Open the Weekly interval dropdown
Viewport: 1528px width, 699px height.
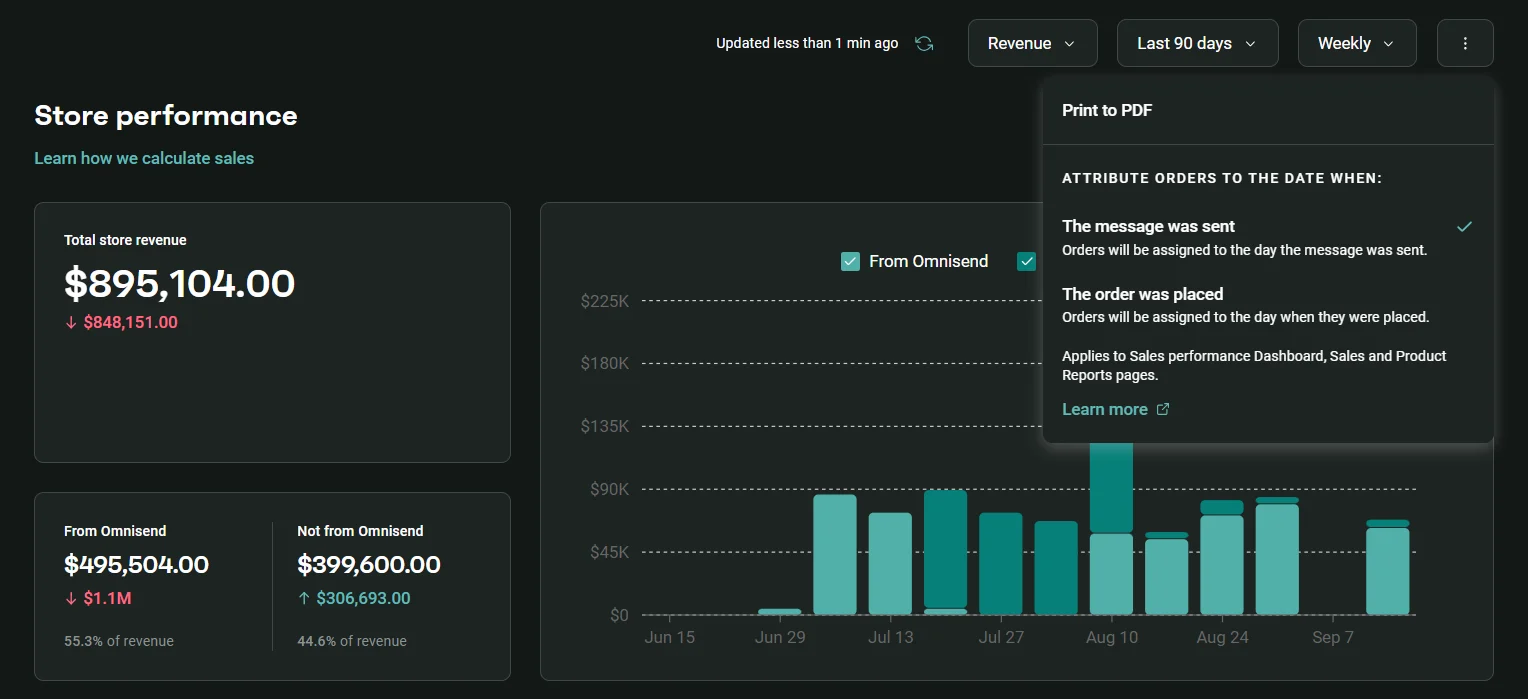[1356, 44]
